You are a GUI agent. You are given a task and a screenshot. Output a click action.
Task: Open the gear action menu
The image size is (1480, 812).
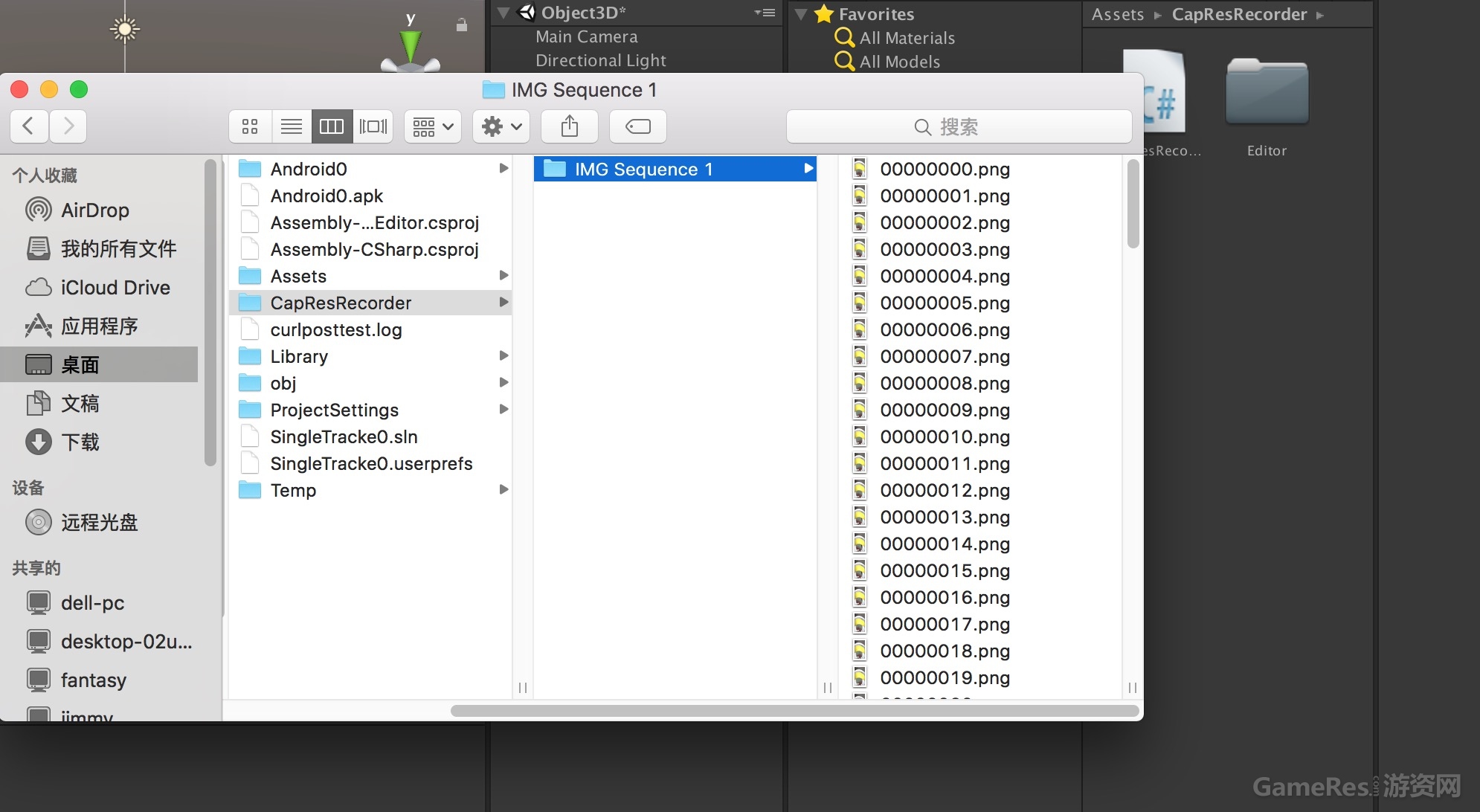pyautogui.click(x=501, y=126)
